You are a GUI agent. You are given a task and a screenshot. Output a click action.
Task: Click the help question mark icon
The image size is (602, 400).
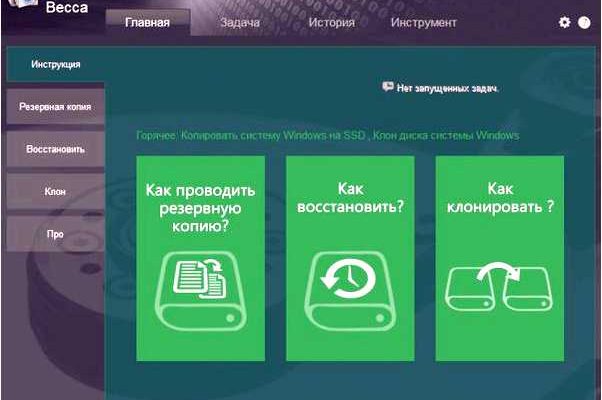point(584,22)
